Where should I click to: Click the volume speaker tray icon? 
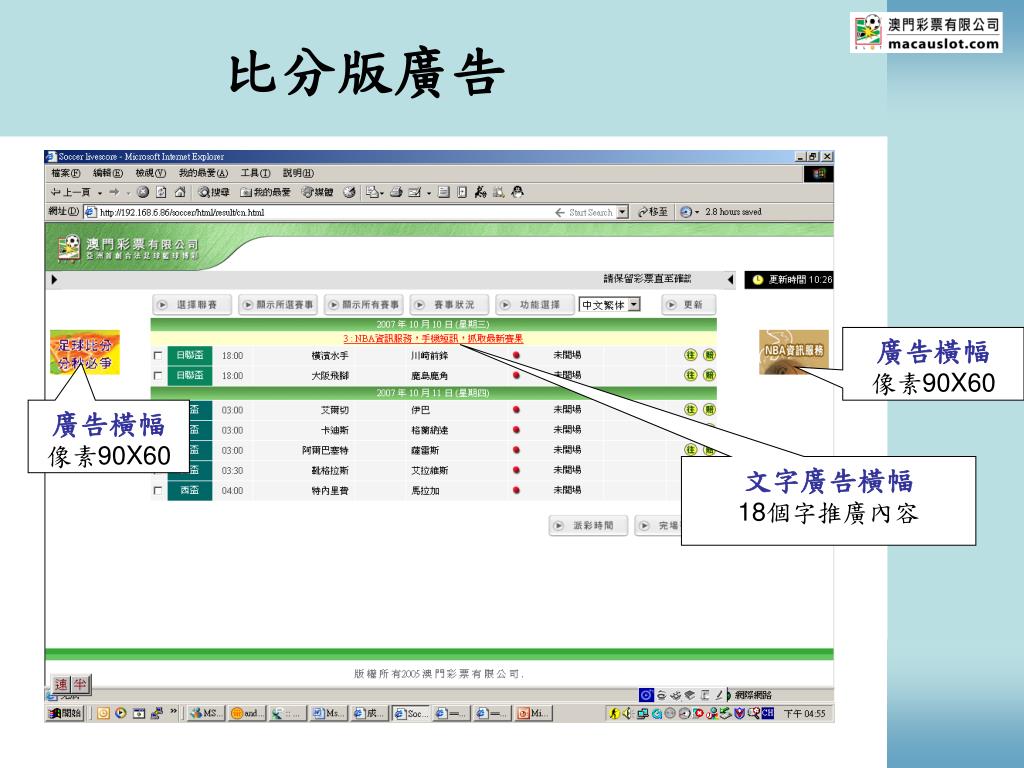coord(627,713)
